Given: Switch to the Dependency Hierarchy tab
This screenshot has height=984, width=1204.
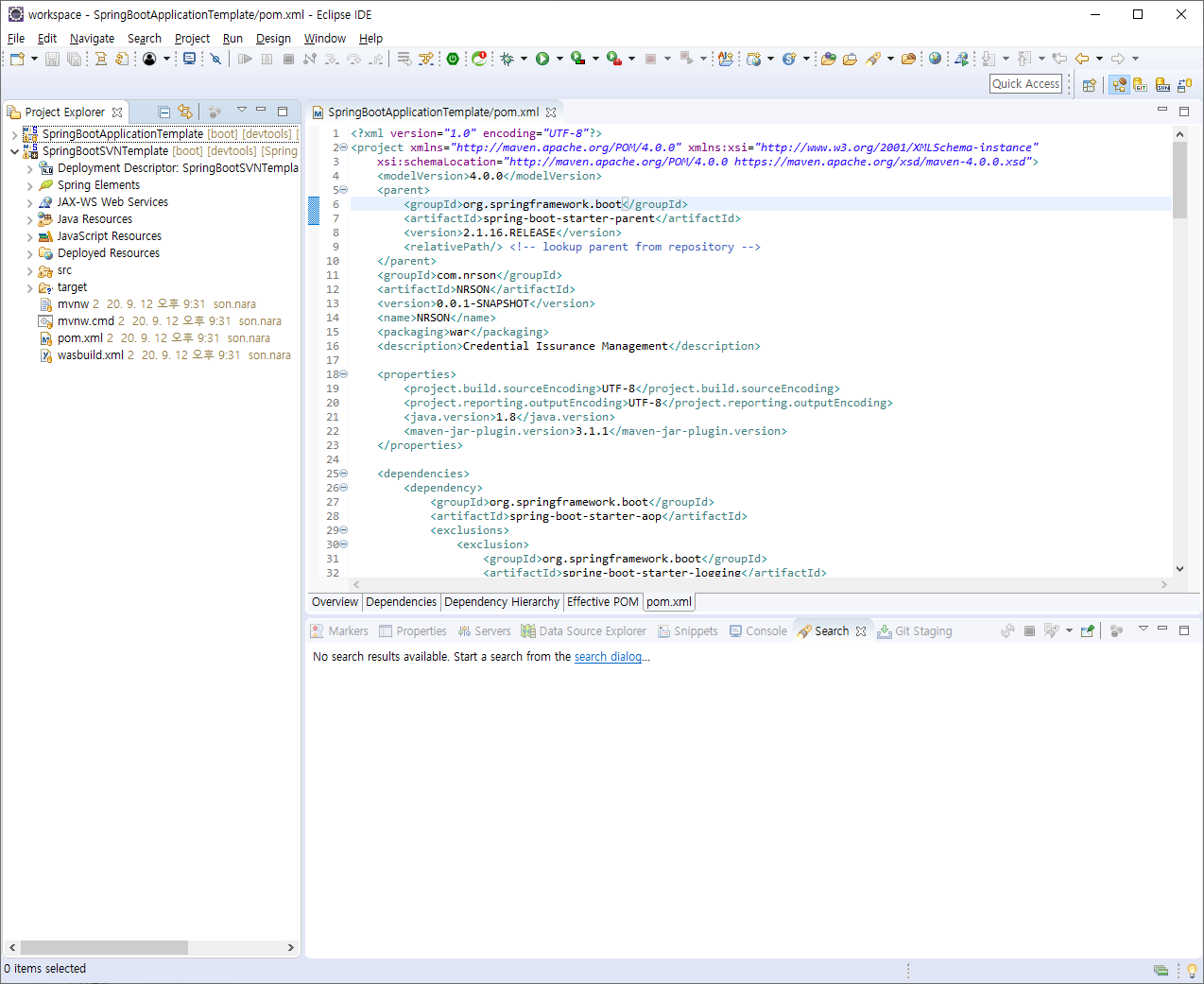Looking at the screenshot, I should [502, 602].
